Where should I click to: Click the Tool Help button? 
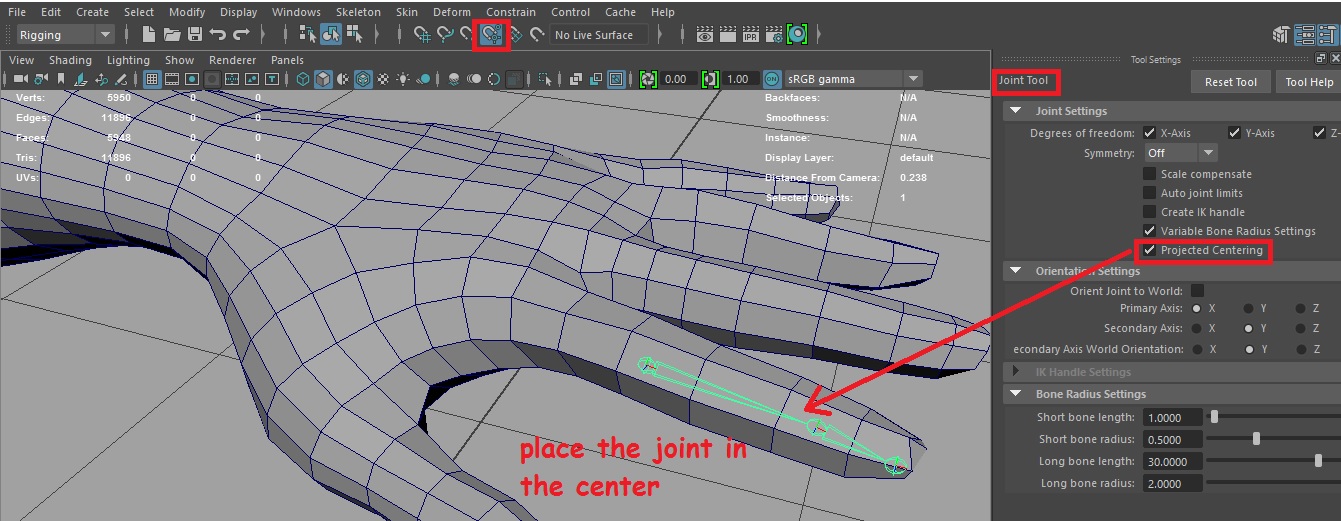tap(1309, 82)
